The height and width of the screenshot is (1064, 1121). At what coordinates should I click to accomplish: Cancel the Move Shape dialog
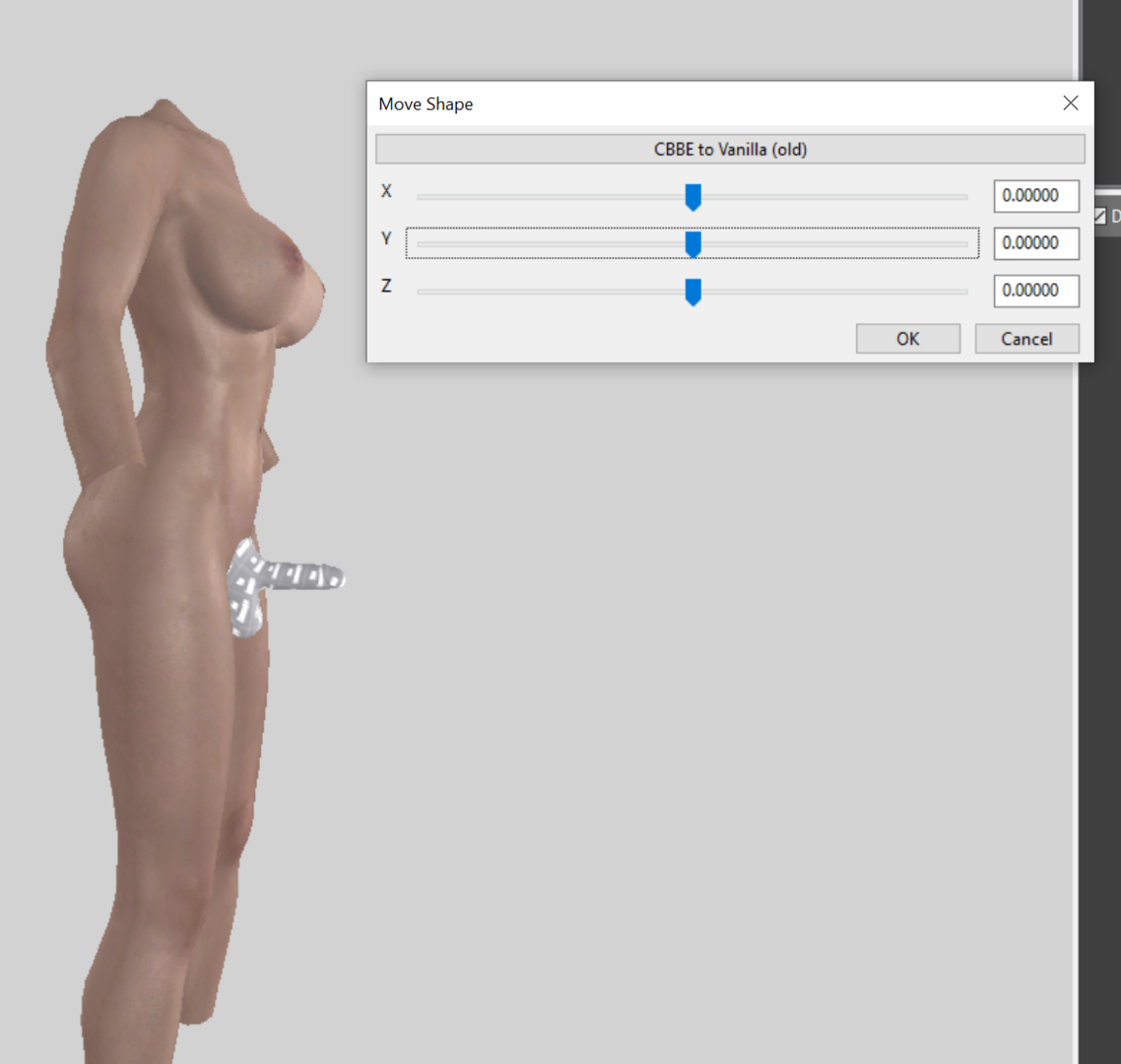click(x=1026, y=339)
